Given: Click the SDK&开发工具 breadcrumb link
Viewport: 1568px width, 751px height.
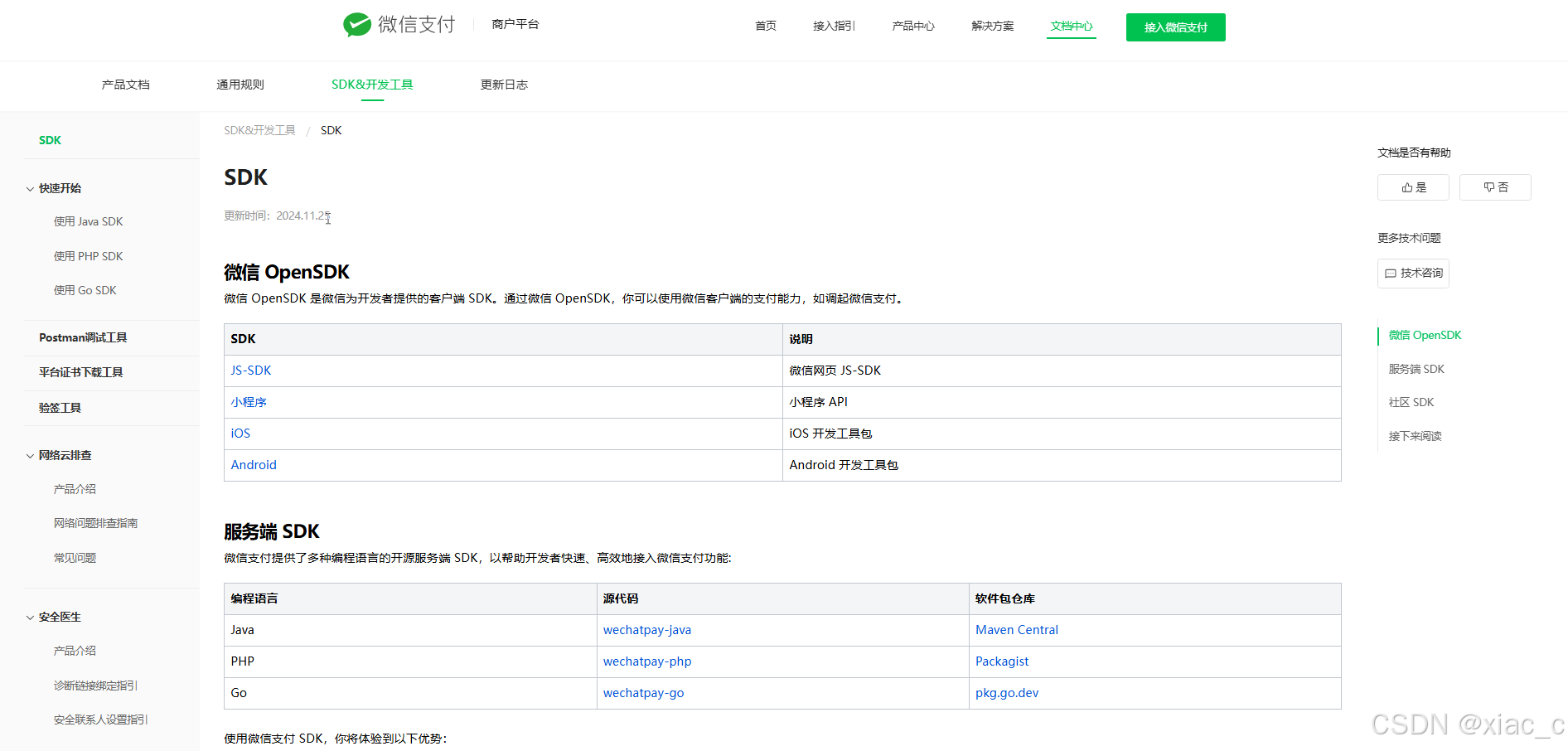Looking at the screenshot, I should click(259, 130).
